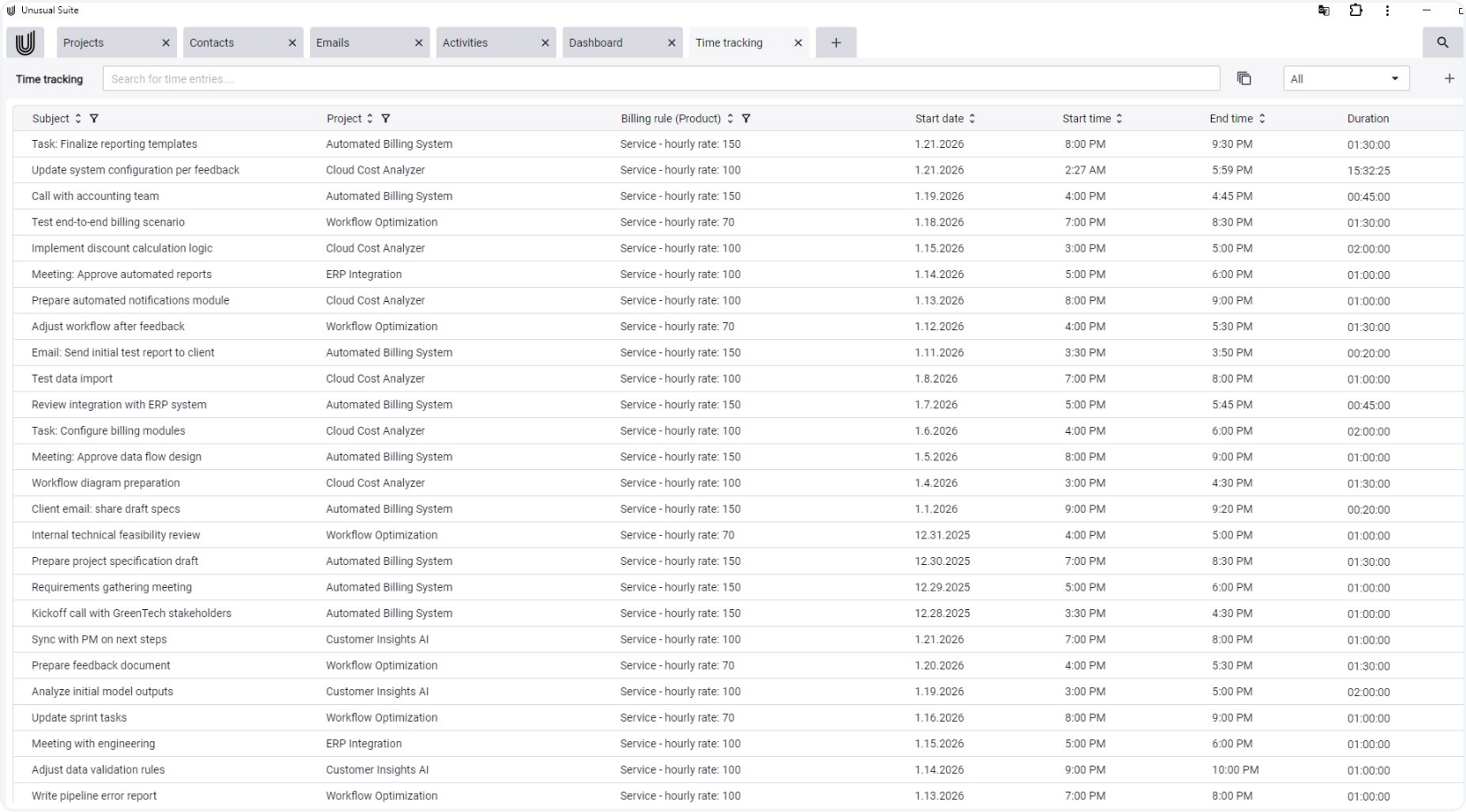Open the global search magnifier icon

click(1442, 43)
